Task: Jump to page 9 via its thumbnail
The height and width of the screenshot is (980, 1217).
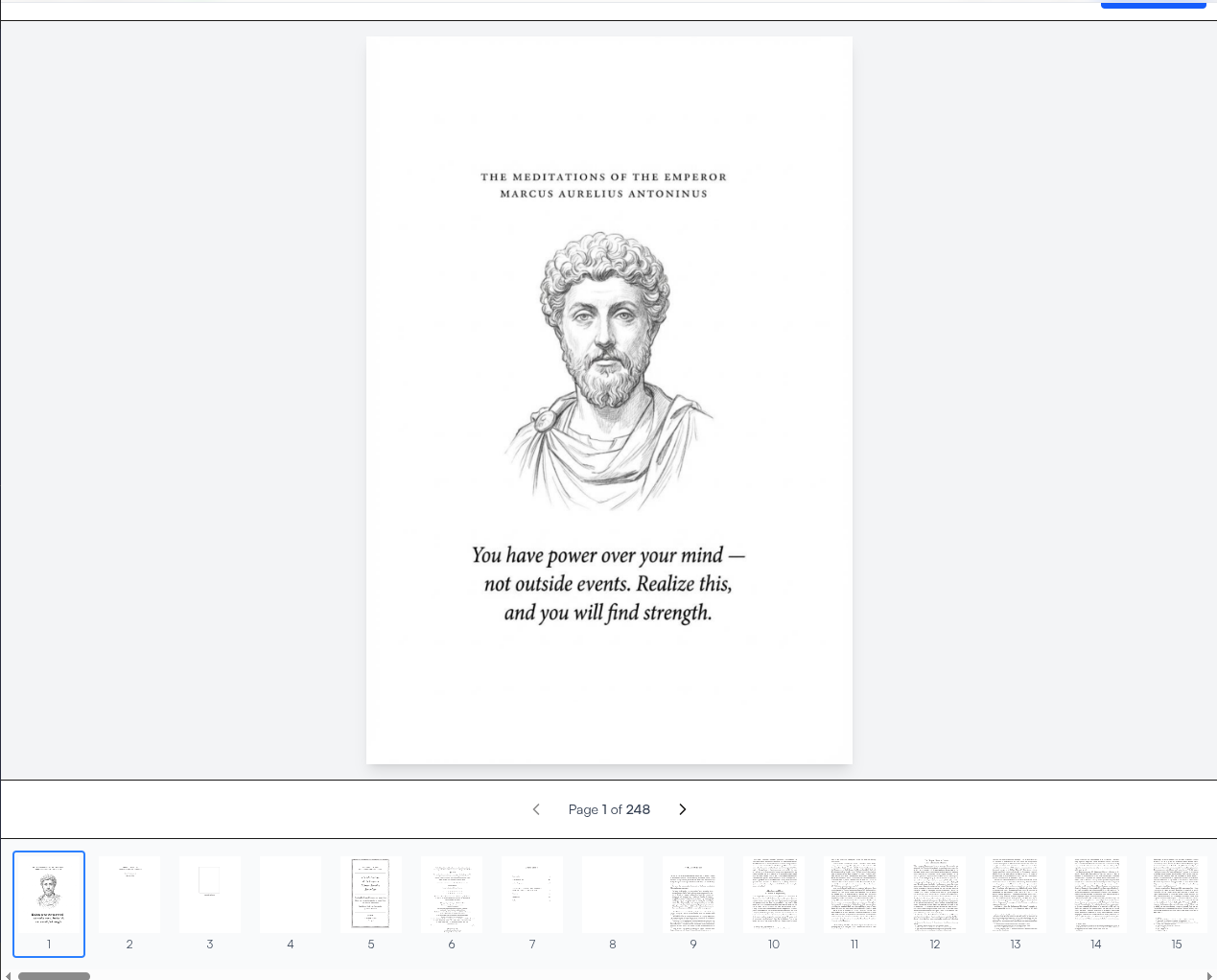Action: pyautogui.click(x=693, y=894)
